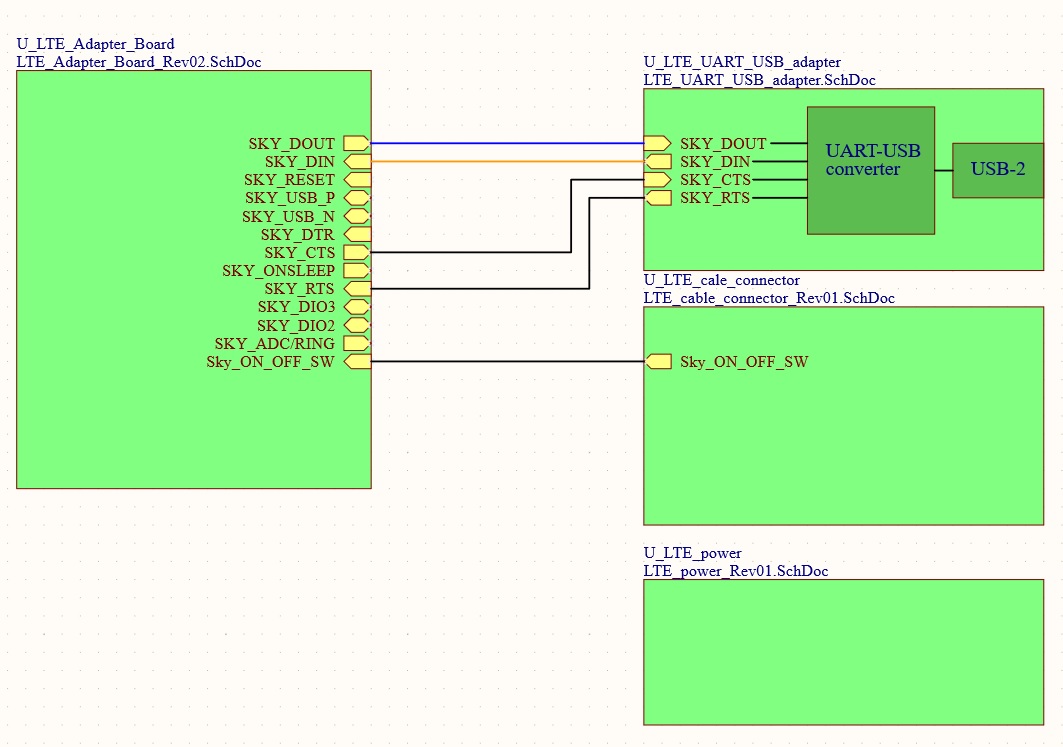1063x747 pixels.
Task: Click the LTE_power_Rev01.SchDoc file name
Action: (736, 571)
